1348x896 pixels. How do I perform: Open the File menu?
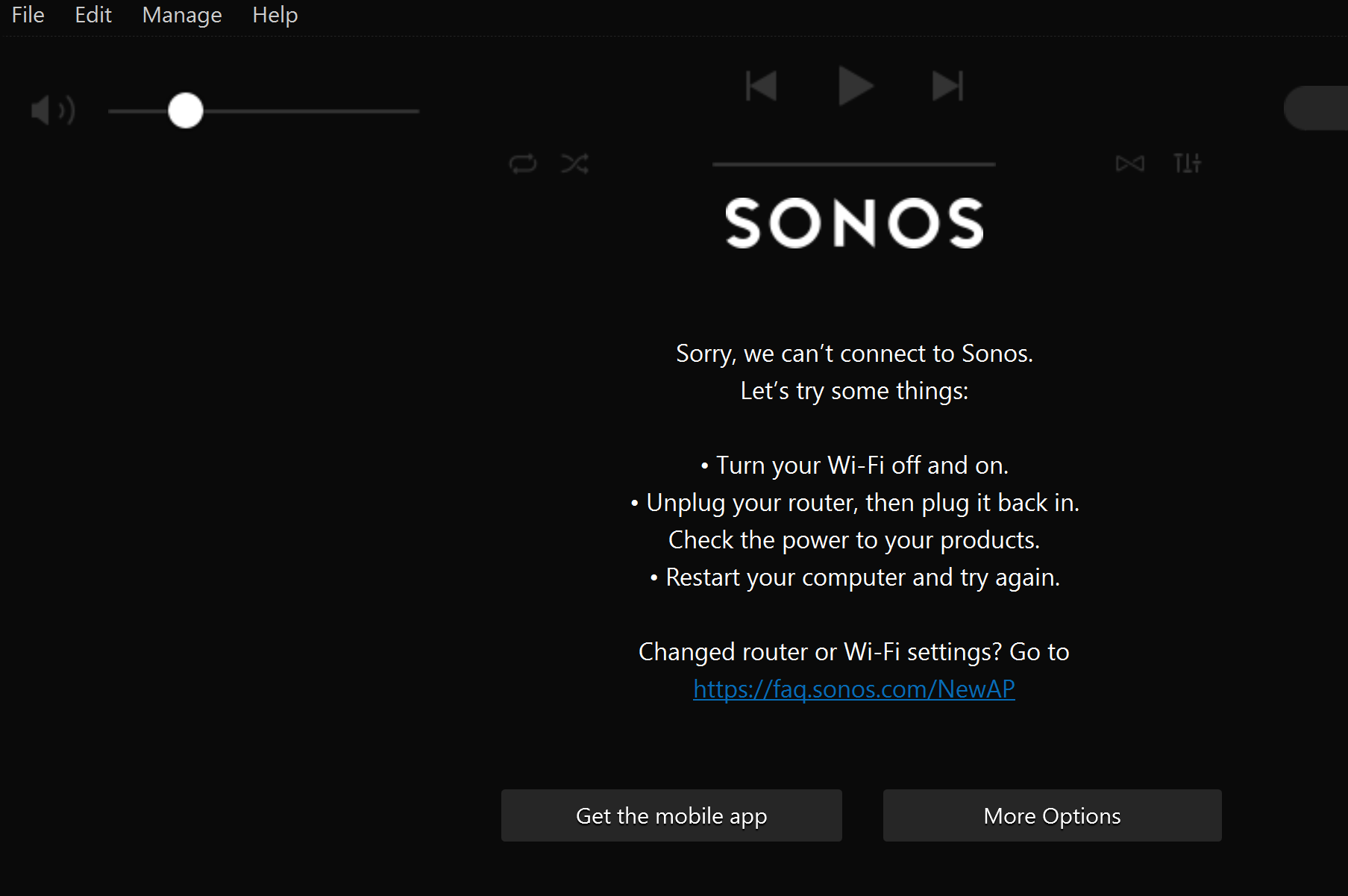pos(28,15)
